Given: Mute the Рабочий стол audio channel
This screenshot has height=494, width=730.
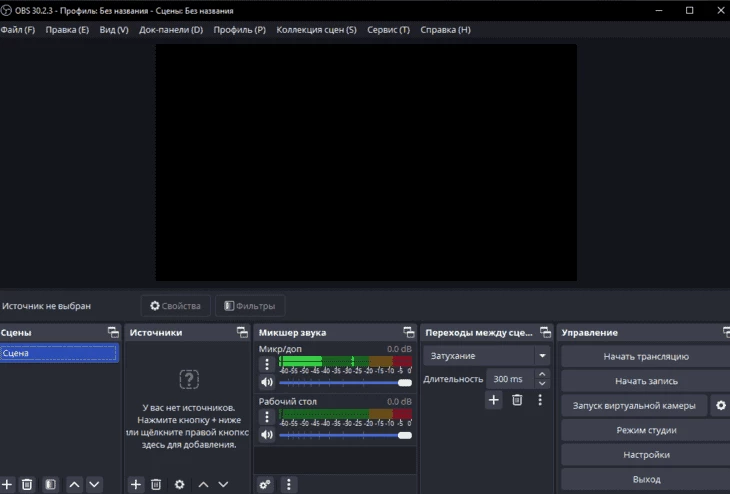Looking at the screenshot, I should pos(267,435).
